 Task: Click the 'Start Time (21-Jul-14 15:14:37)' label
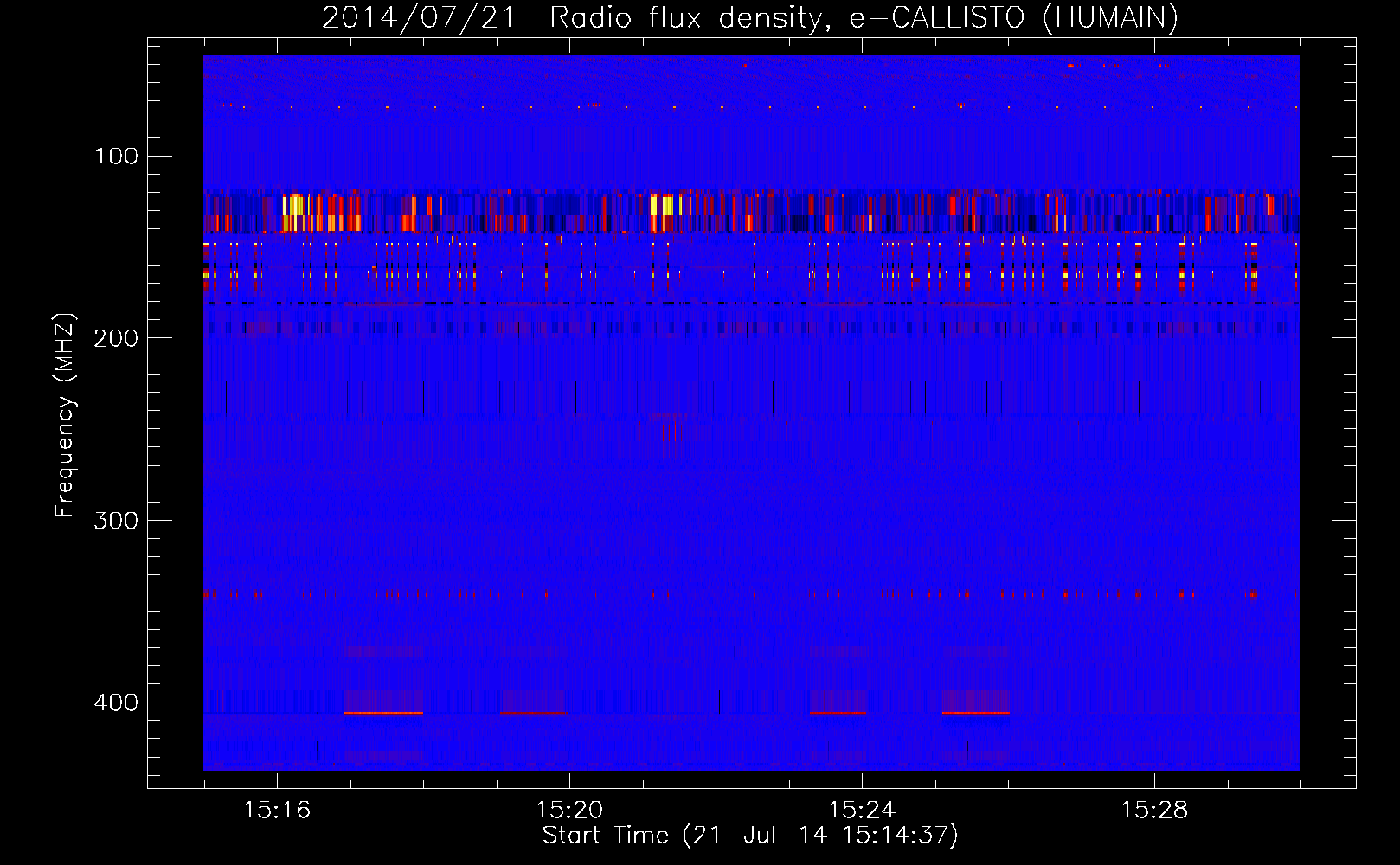pyautogui.click(x=750, y=836)
